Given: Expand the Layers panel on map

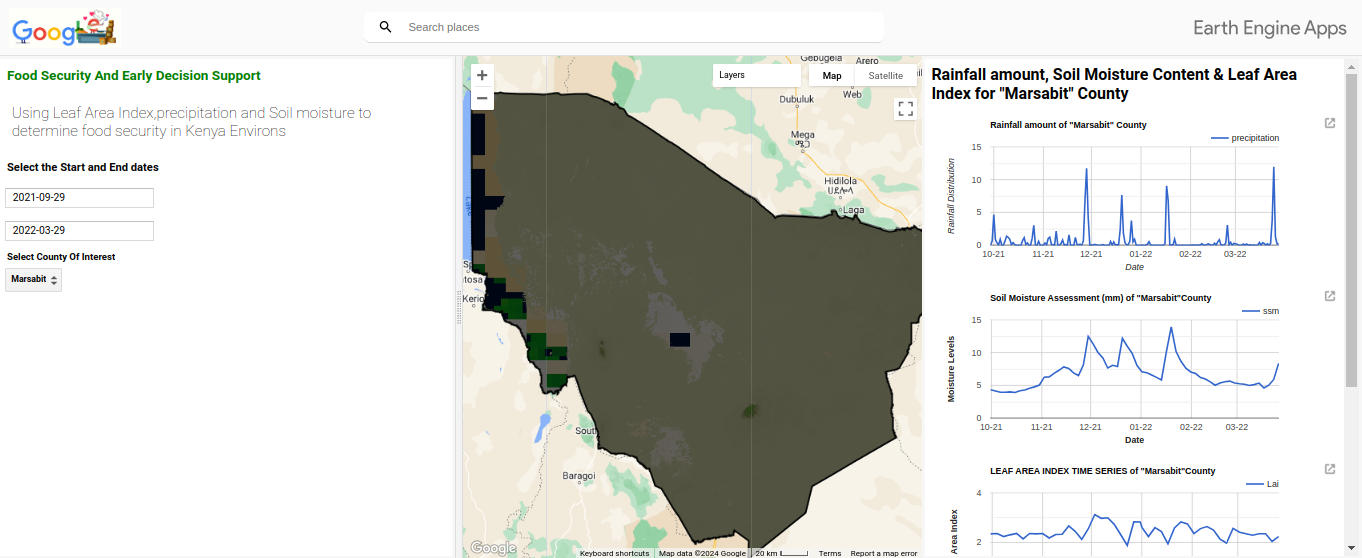Looking at the screenshot, I should (x=755, y=75).
